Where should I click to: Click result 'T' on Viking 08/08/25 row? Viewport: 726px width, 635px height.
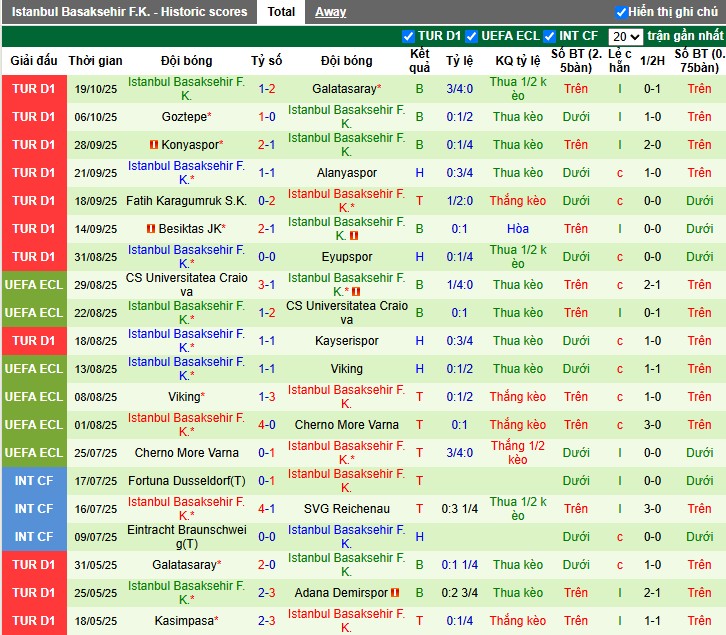point(419,396)
